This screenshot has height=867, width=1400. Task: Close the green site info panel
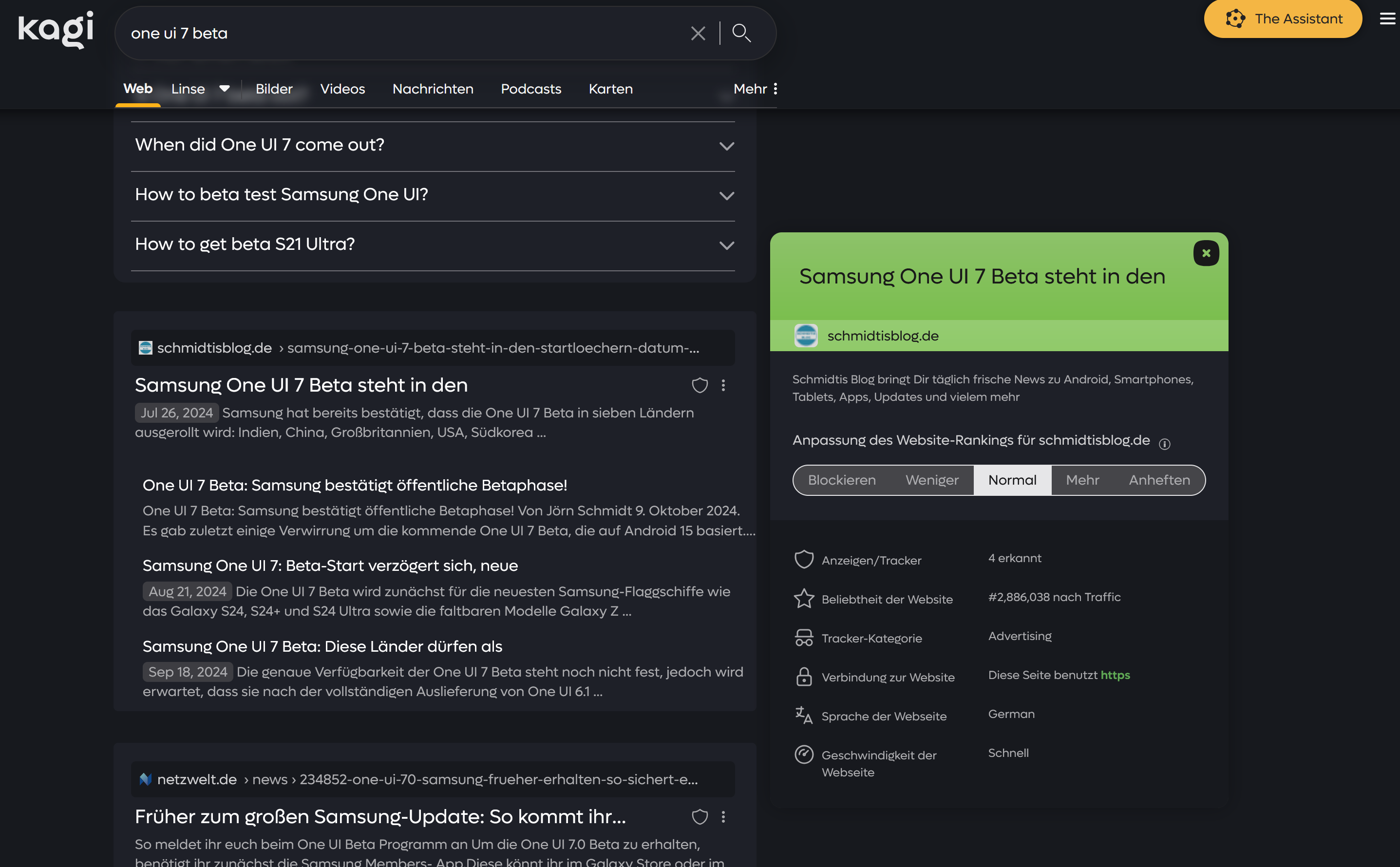pyautogui.click(x=1206, y=253)
